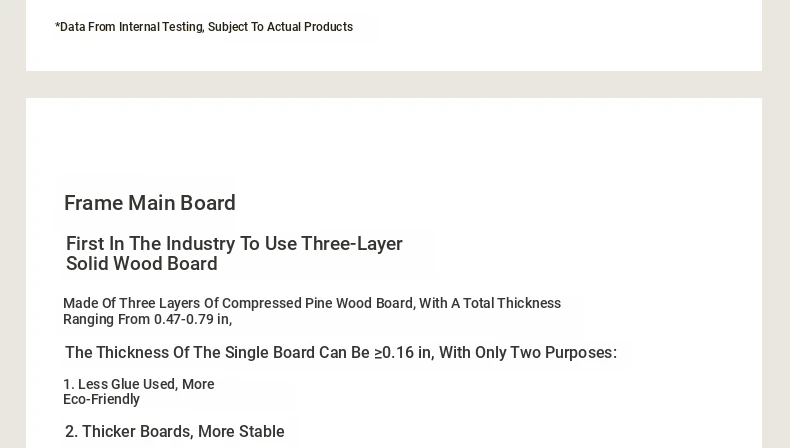Click the 'Frame Main Board' heading
790x448 pixels.
(x=150, y=203)
